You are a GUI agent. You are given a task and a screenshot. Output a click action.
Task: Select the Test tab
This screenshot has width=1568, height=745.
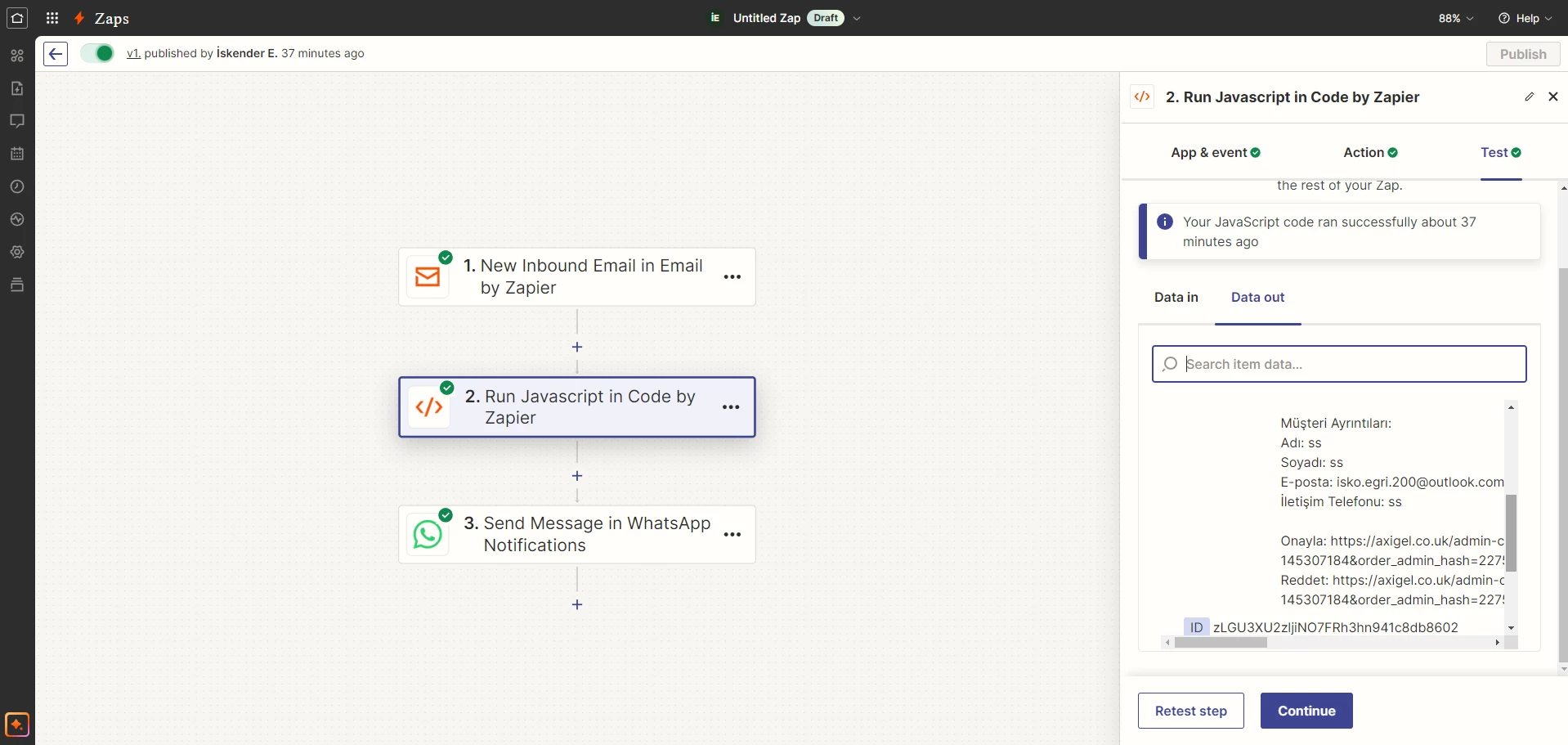(x=1501, y=153)
